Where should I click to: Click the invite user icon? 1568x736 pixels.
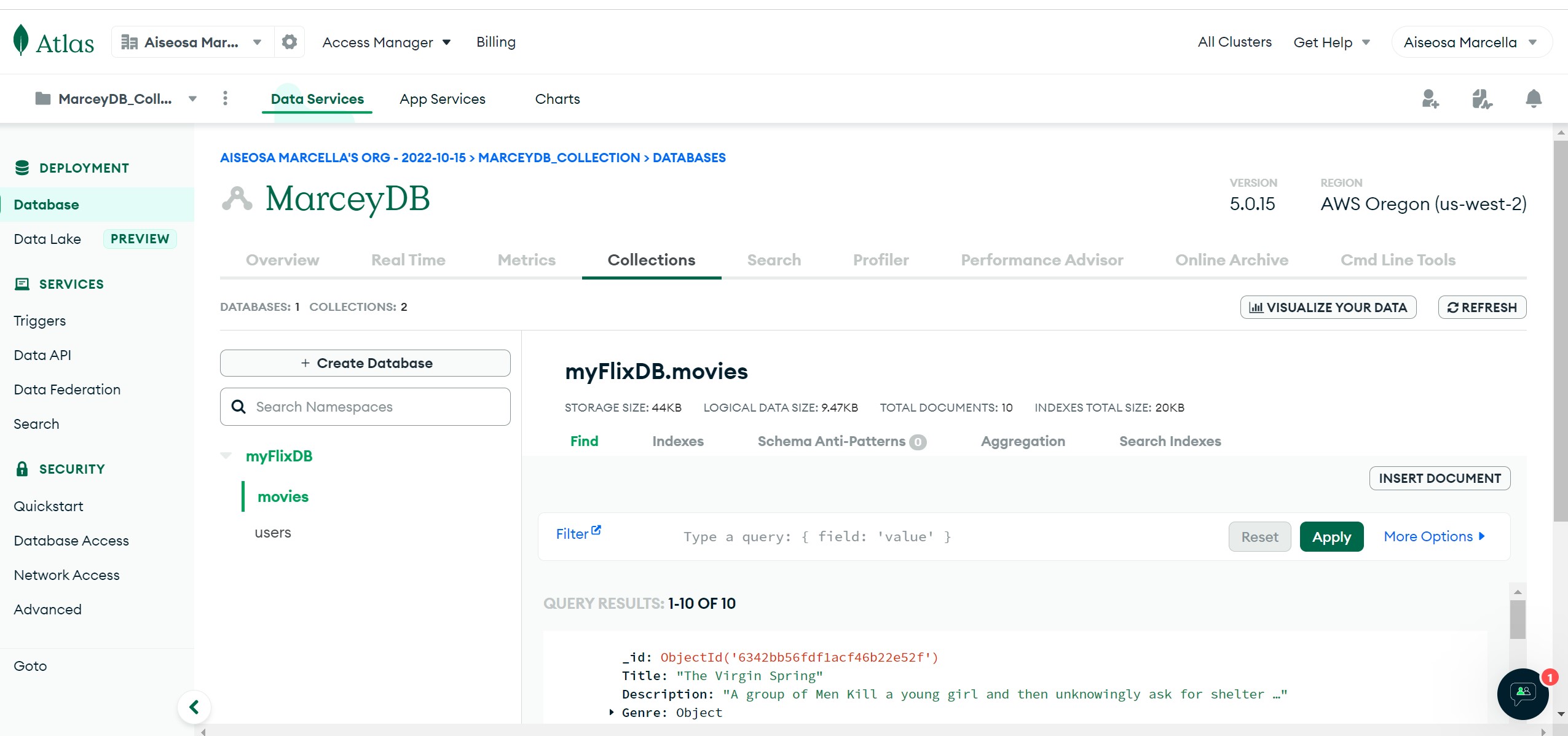point(1430,98)
